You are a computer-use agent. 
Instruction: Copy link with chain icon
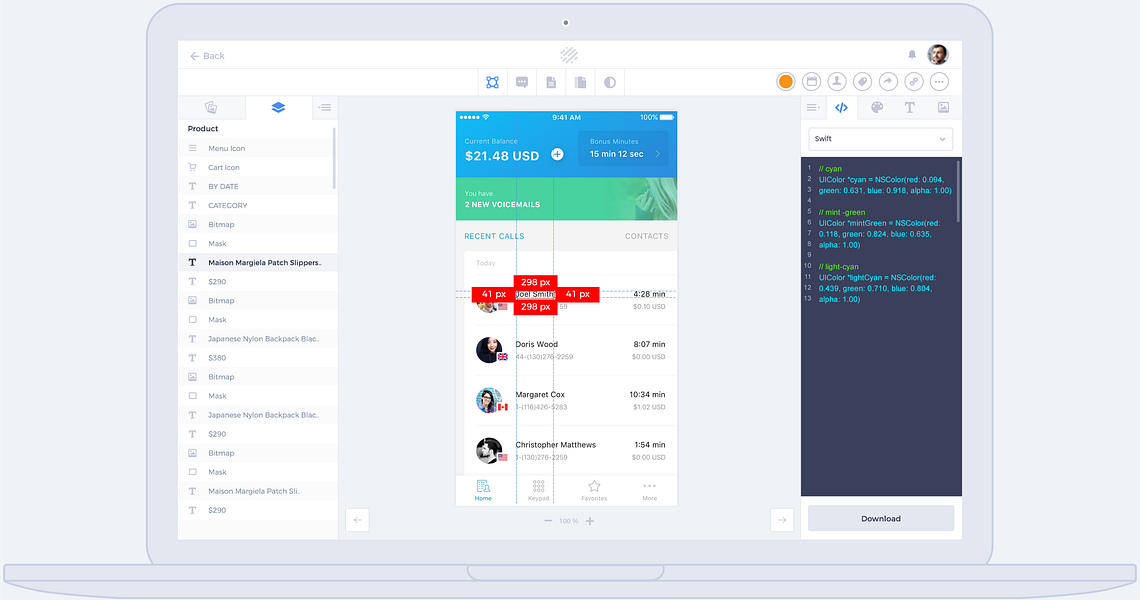[914, 81]
